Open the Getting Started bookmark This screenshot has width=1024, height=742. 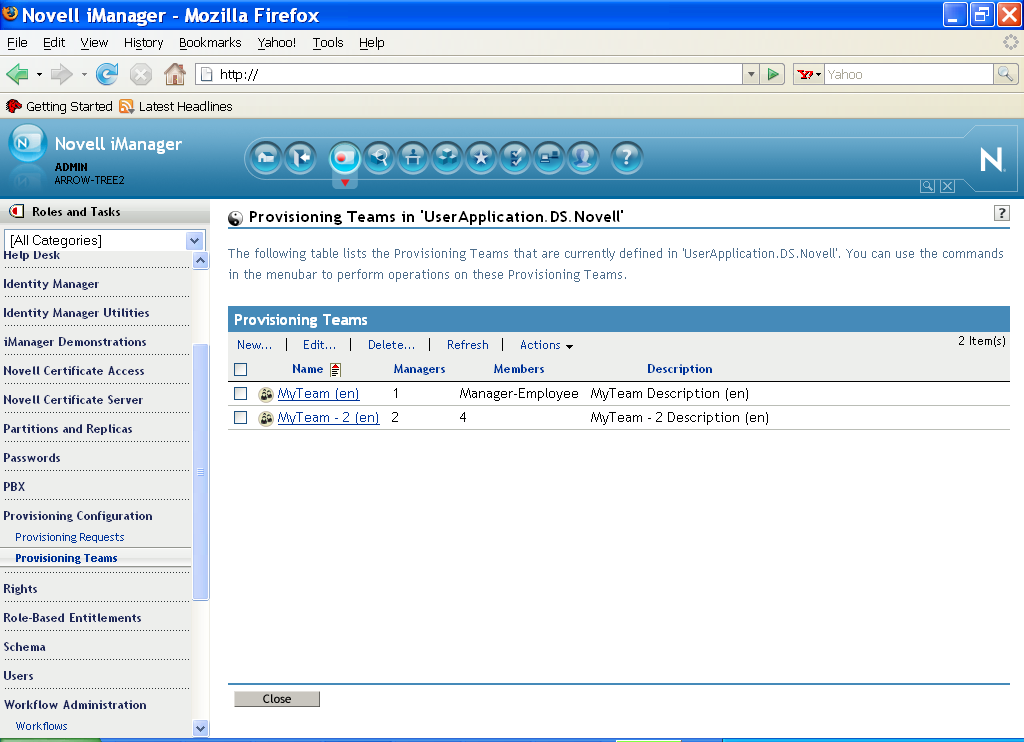pyautogui.click(x=59, y=106)
